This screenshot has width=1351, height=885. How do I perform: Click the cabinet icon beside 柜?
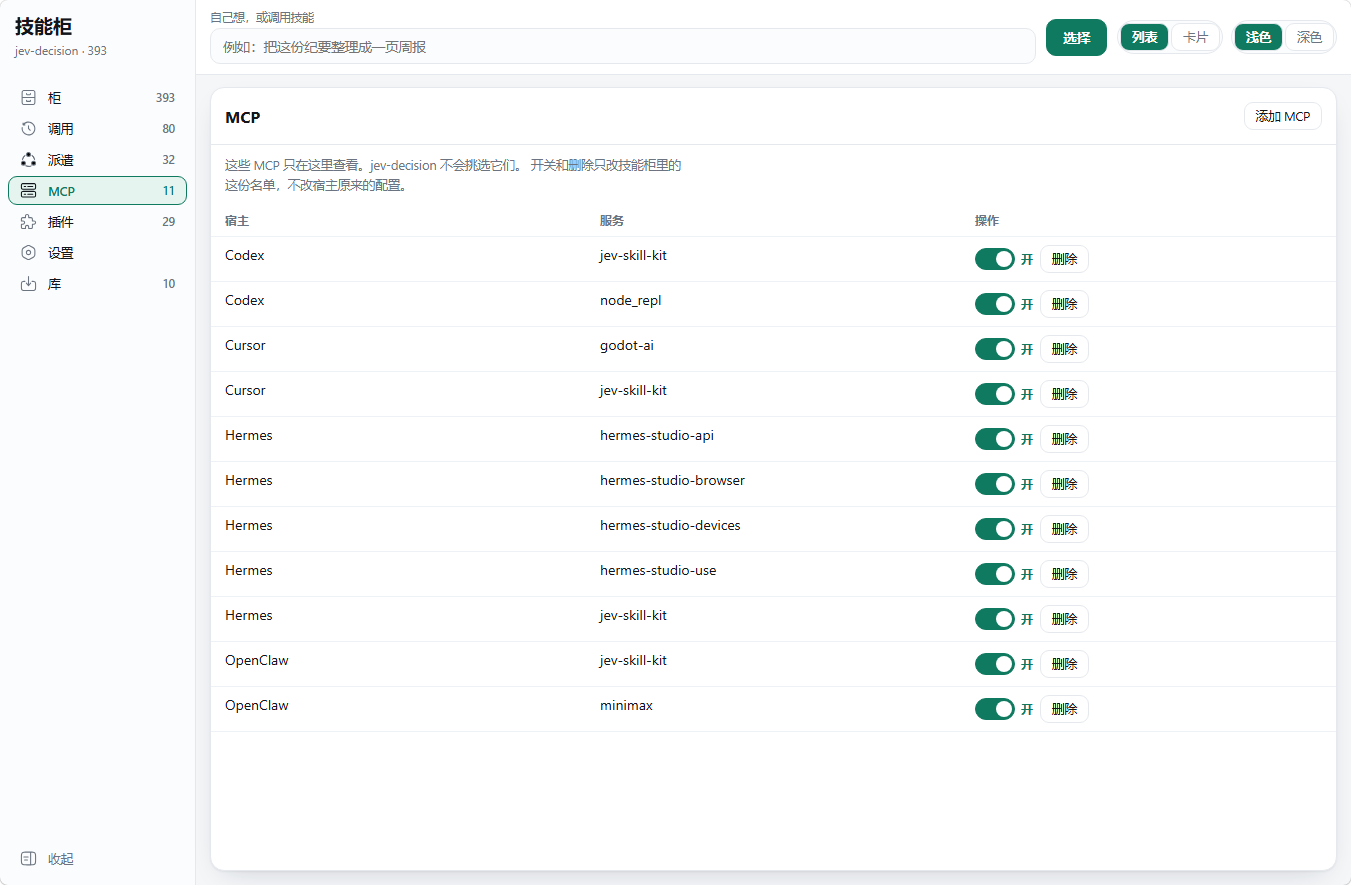(x=28, y=98)
